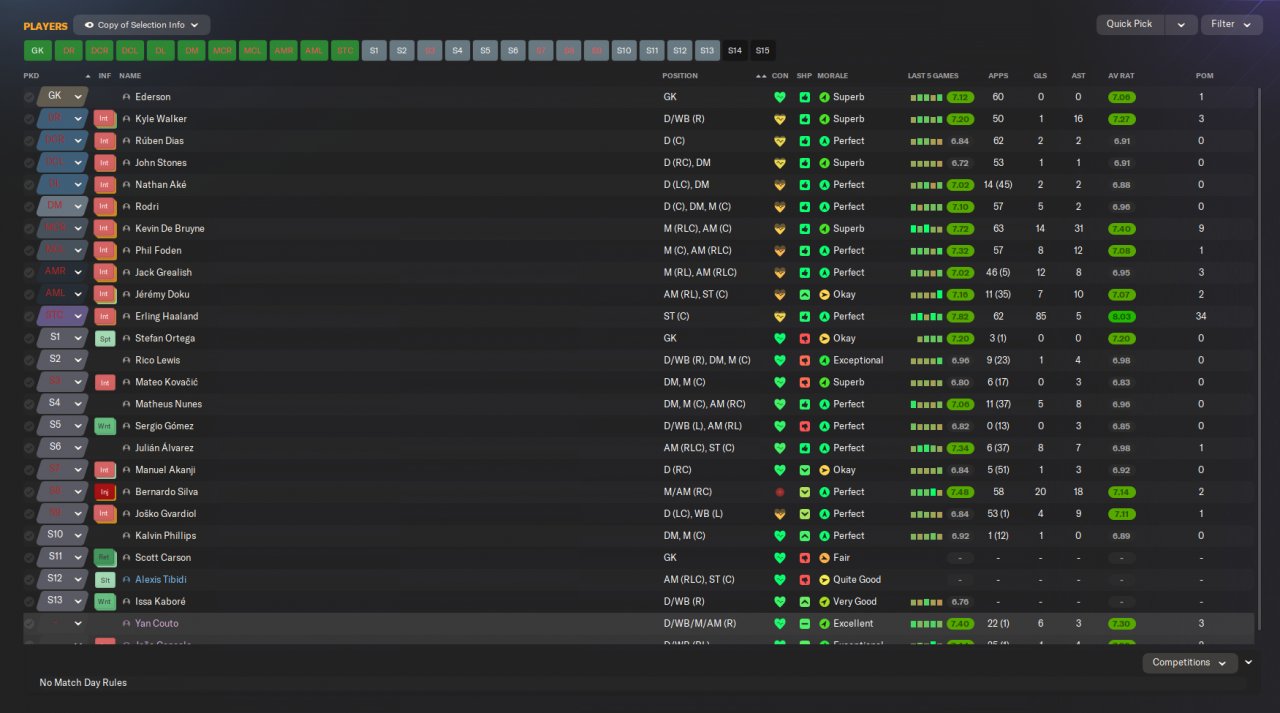Open the Copy of Selection Info view menu

click(141, 25)
